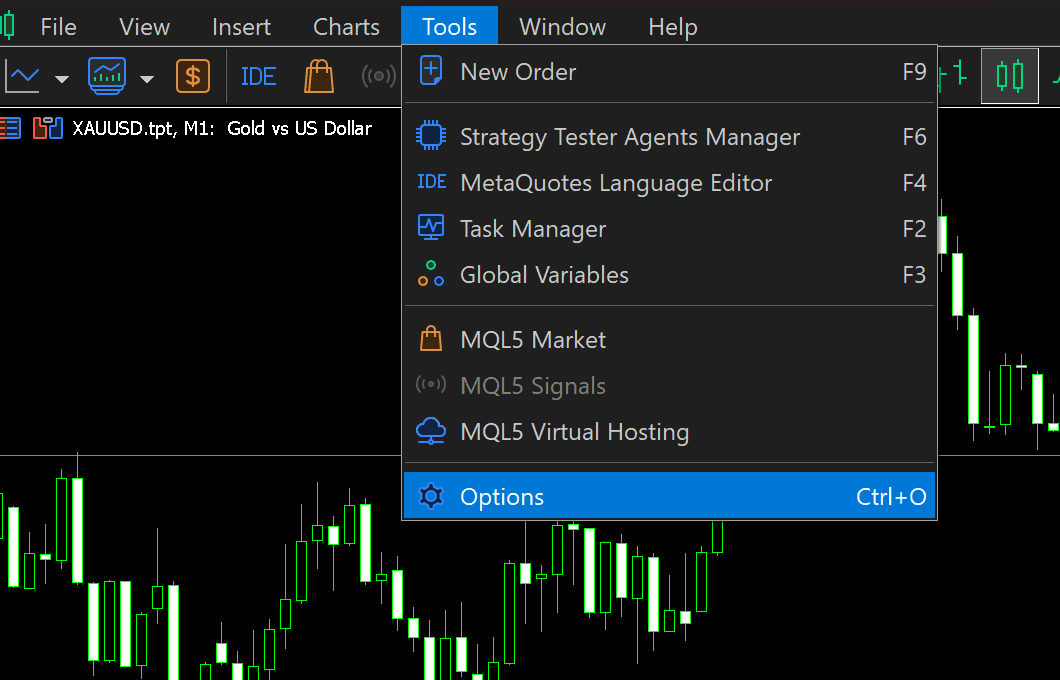The width and height of the screenshot is (1060, 680).
Task: Click the toolbar shopping bag Market icon
Action: pyautogui.click(x=318, y=76)
